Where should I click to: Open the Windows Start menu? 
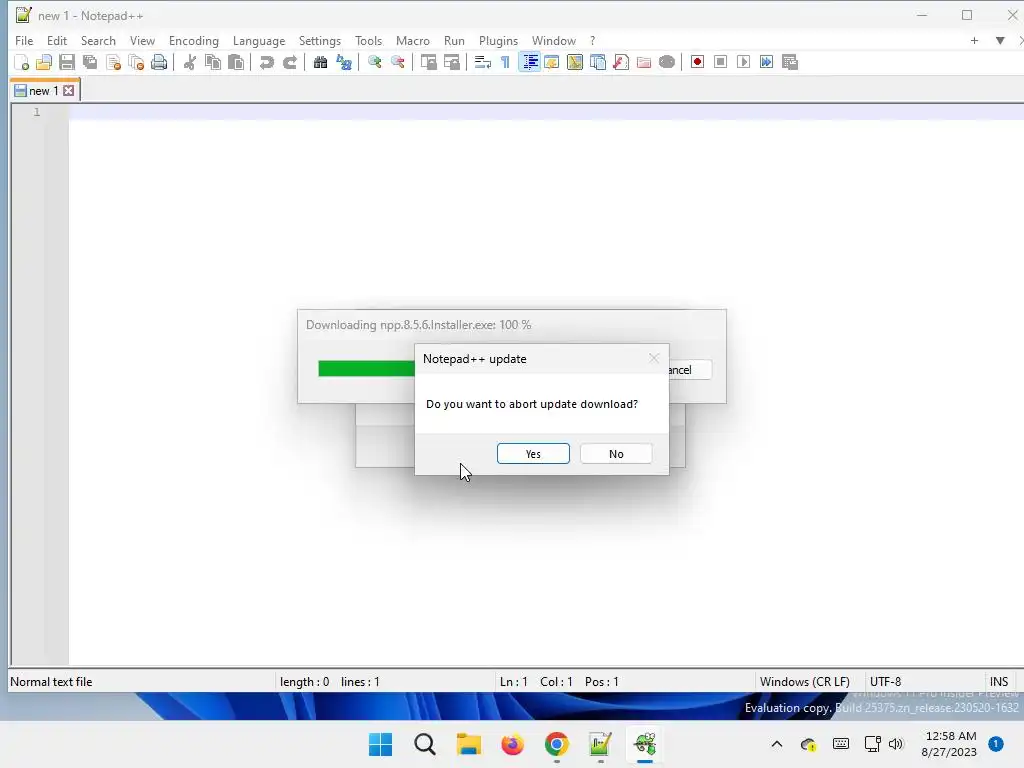point(381,744)
